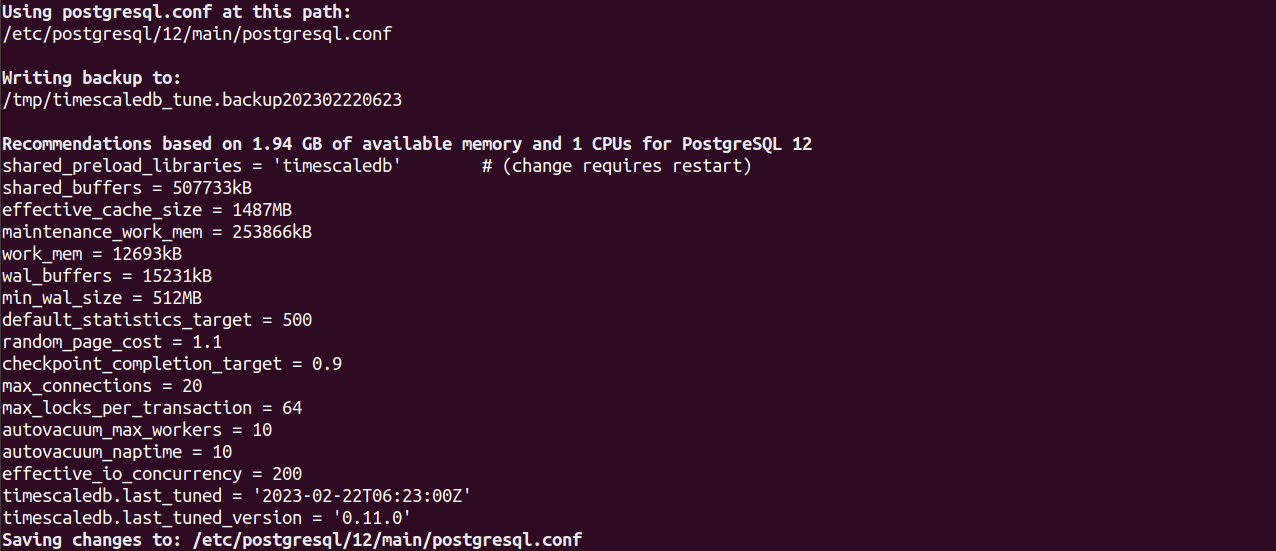This screenshot has width=1276, height=551.
Task: Click the work_mem = 12693kB line
Action: [x=92, y=254]
